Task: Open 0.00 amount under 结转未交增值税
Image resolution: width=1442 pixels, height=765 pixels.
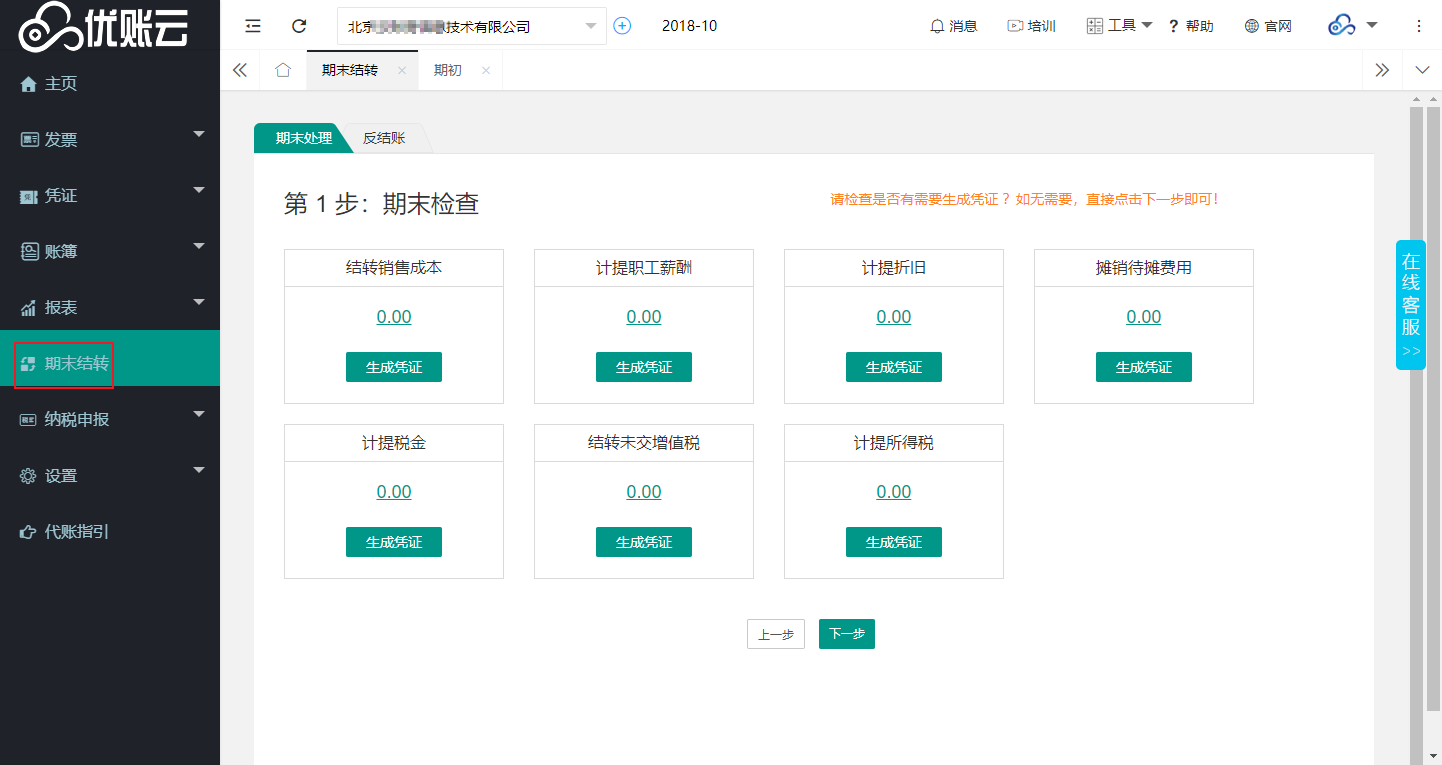Action: [644, 492]
